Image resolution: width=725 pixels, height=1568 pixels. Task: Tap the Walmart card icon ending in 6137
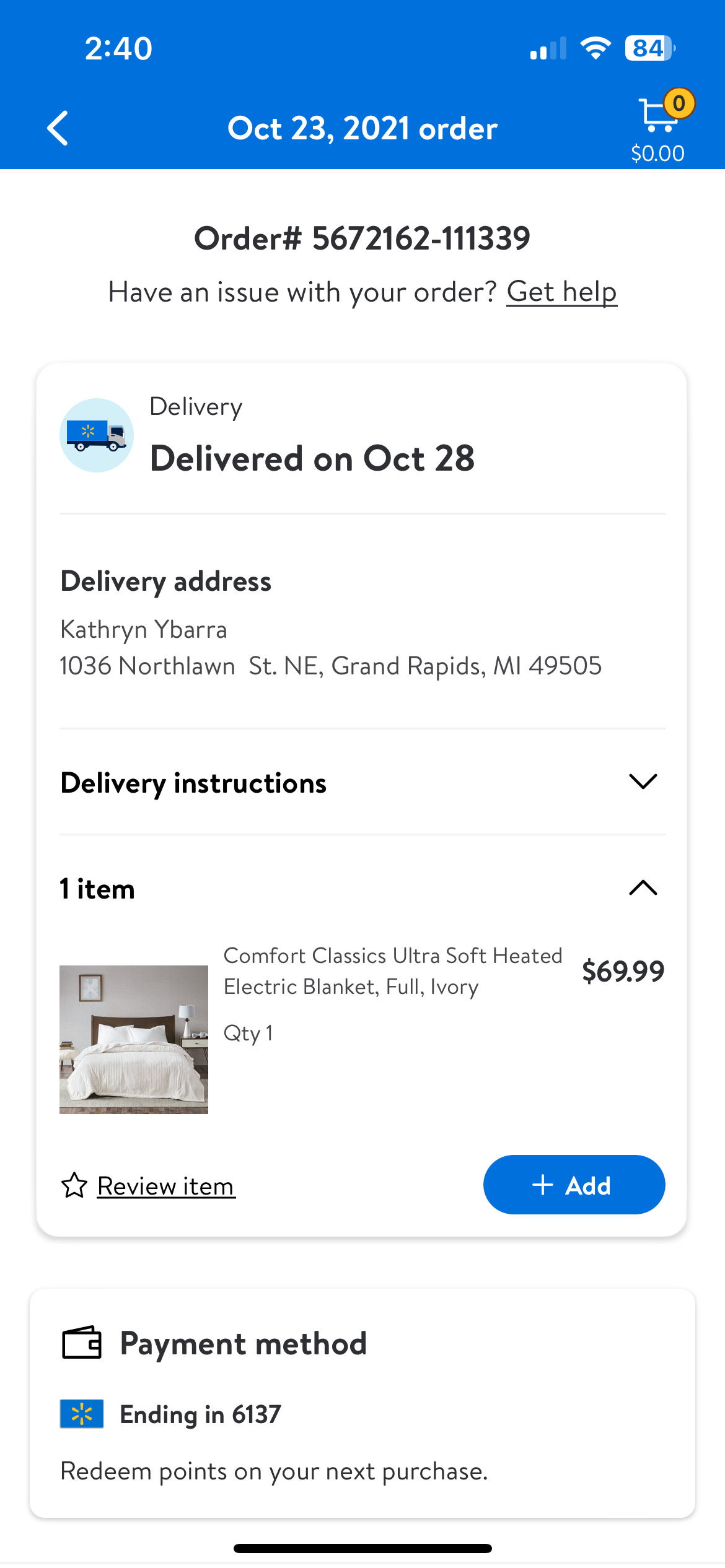tap(82, 1414)
